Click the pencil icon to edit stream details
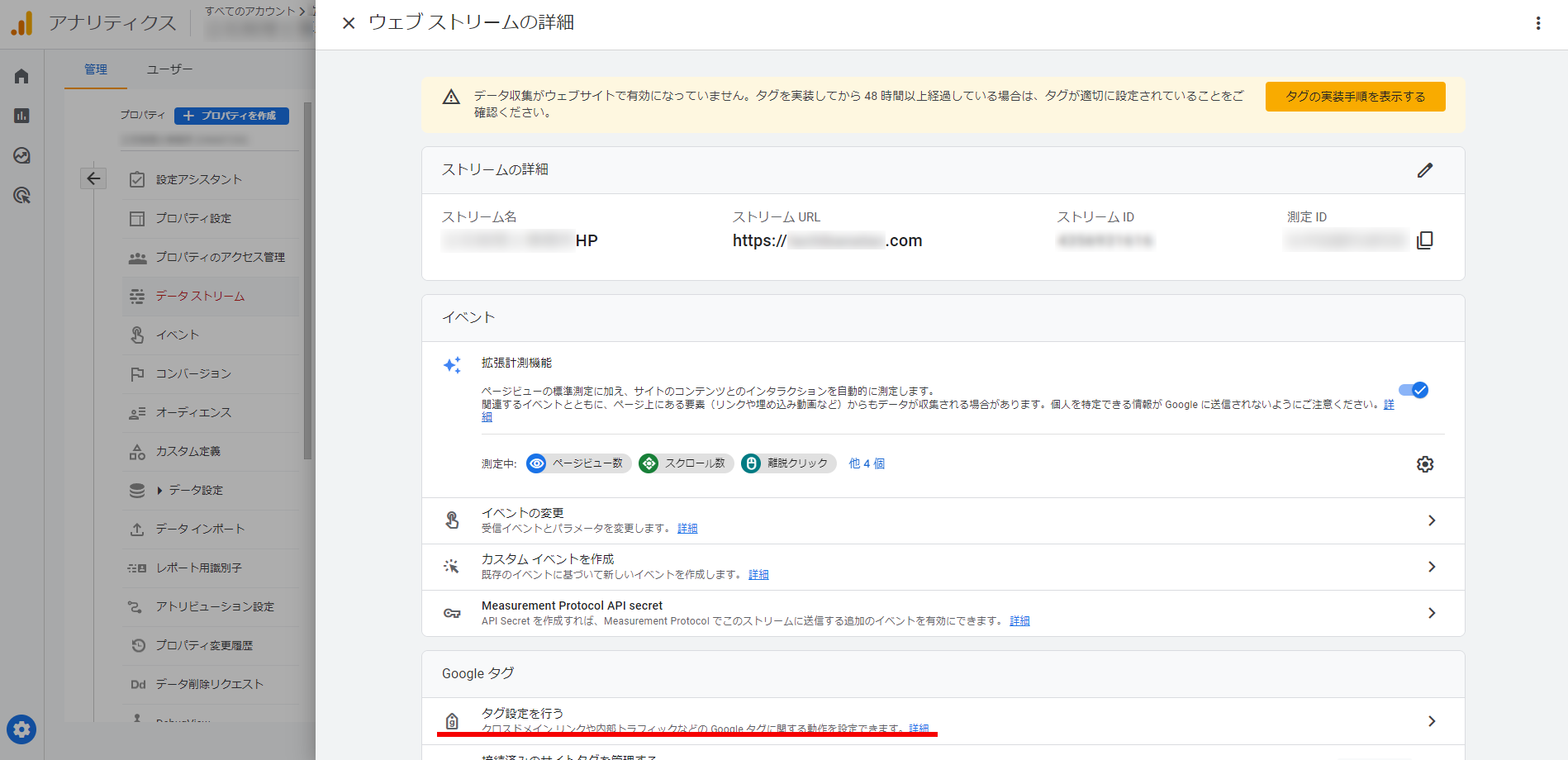1568x760 pixels. [x=1424, y=170]
